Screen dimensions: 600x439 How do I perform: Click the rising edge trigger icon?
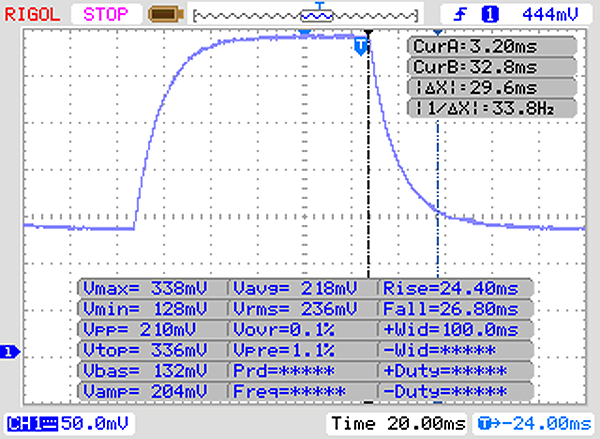pos(460,15)
